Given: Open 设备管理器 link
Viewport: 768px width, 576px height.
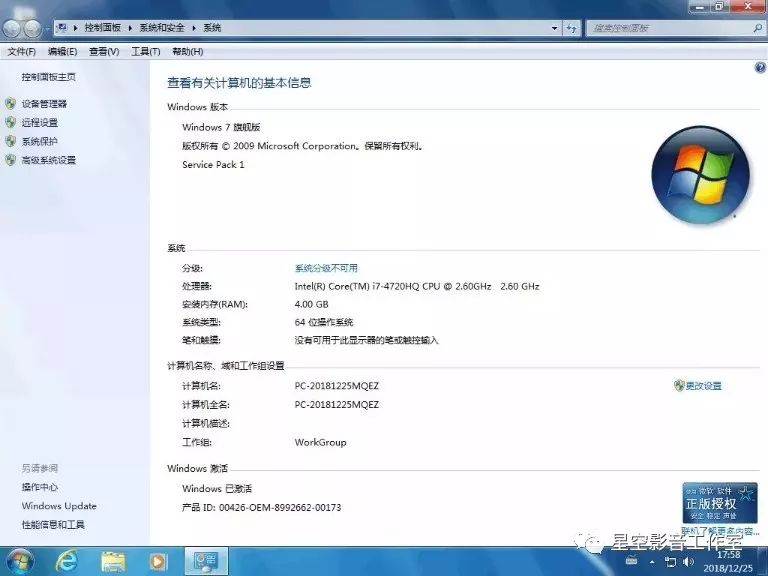Looking at the screenshot, I should point(44,104).
